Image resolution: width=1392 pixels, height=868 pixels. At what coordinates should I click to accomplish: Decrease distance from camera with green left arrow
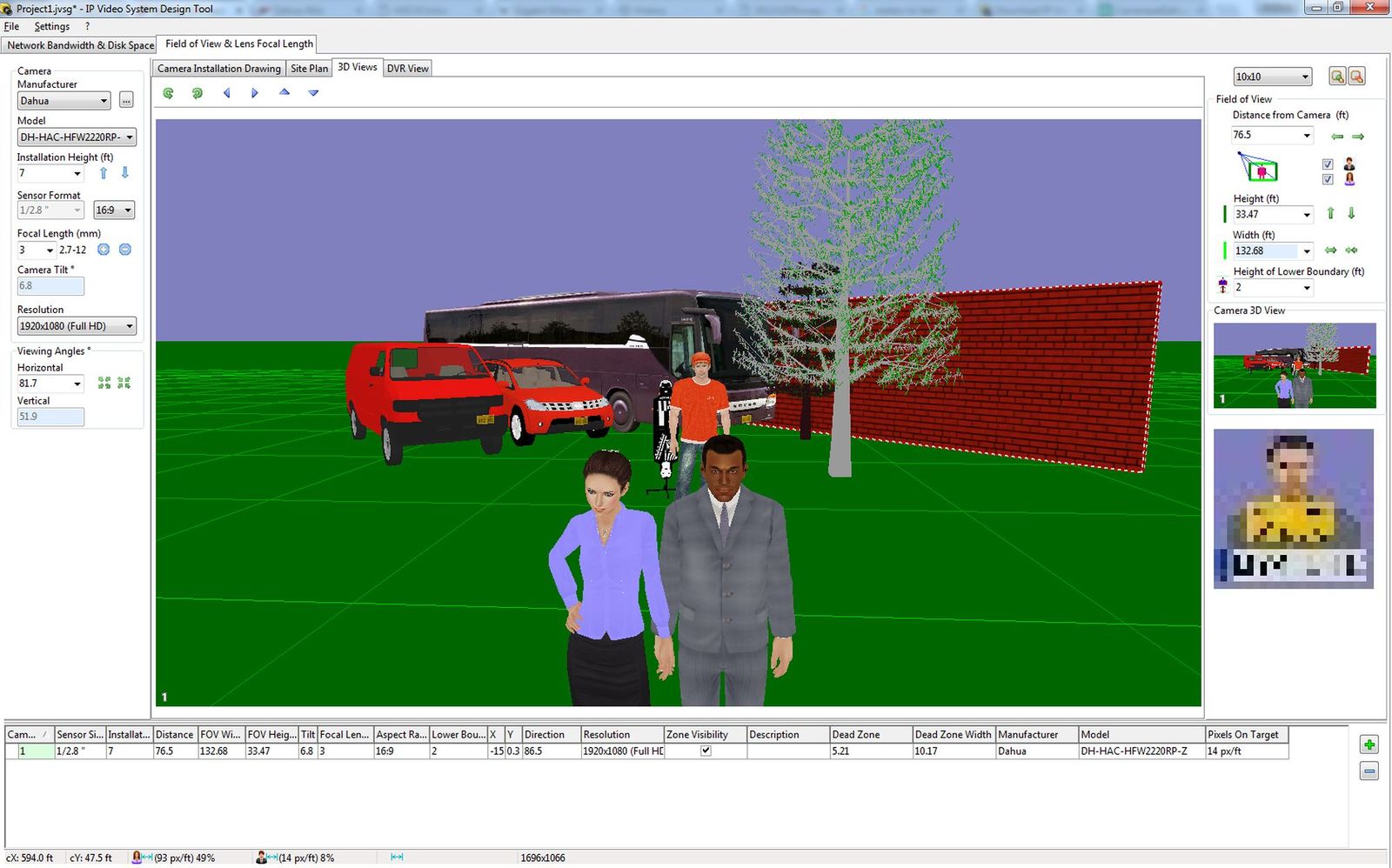click(1337, 137)
